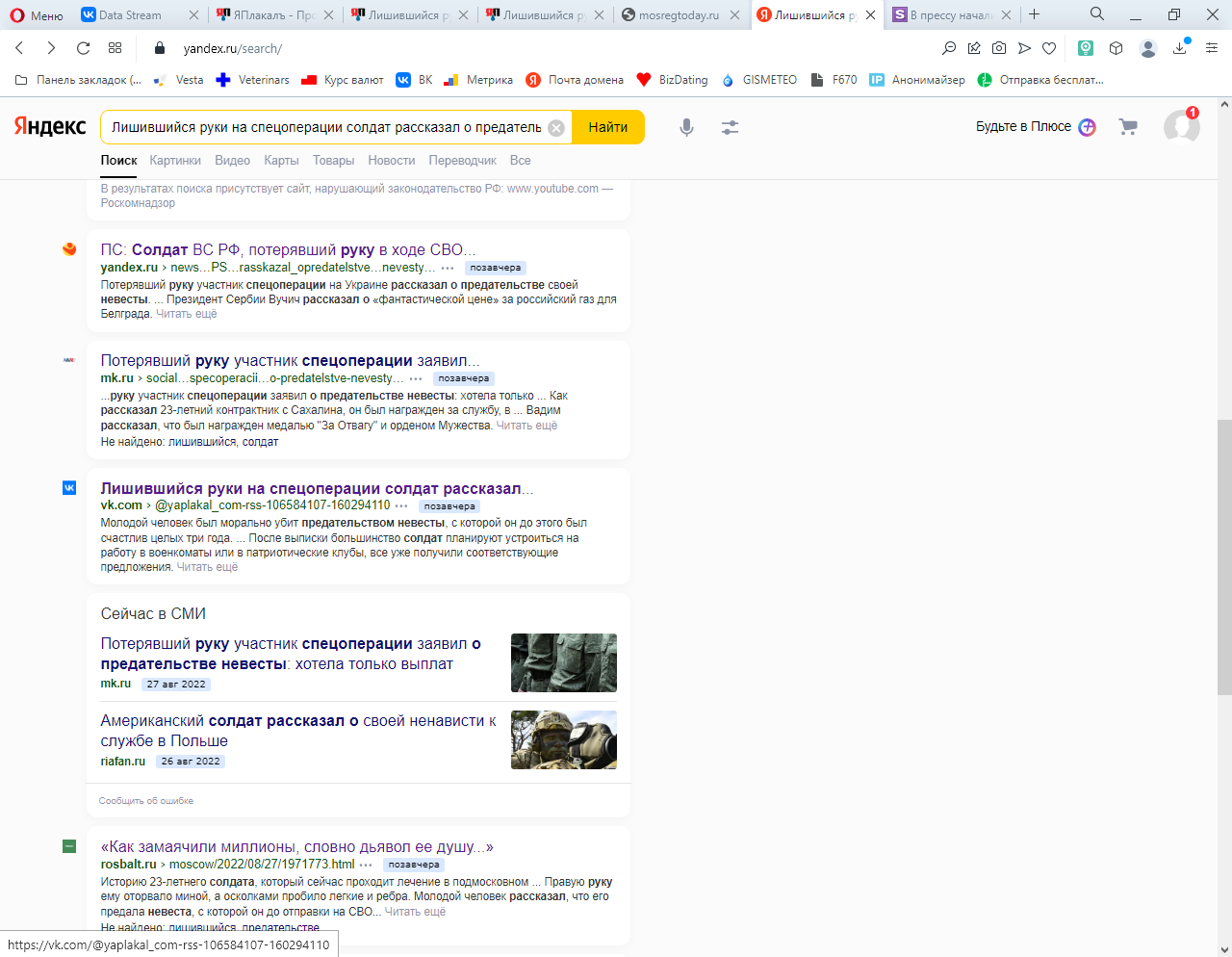
Task: Close the mosregtoday.ru tab
Action: (x=735, y=15)
